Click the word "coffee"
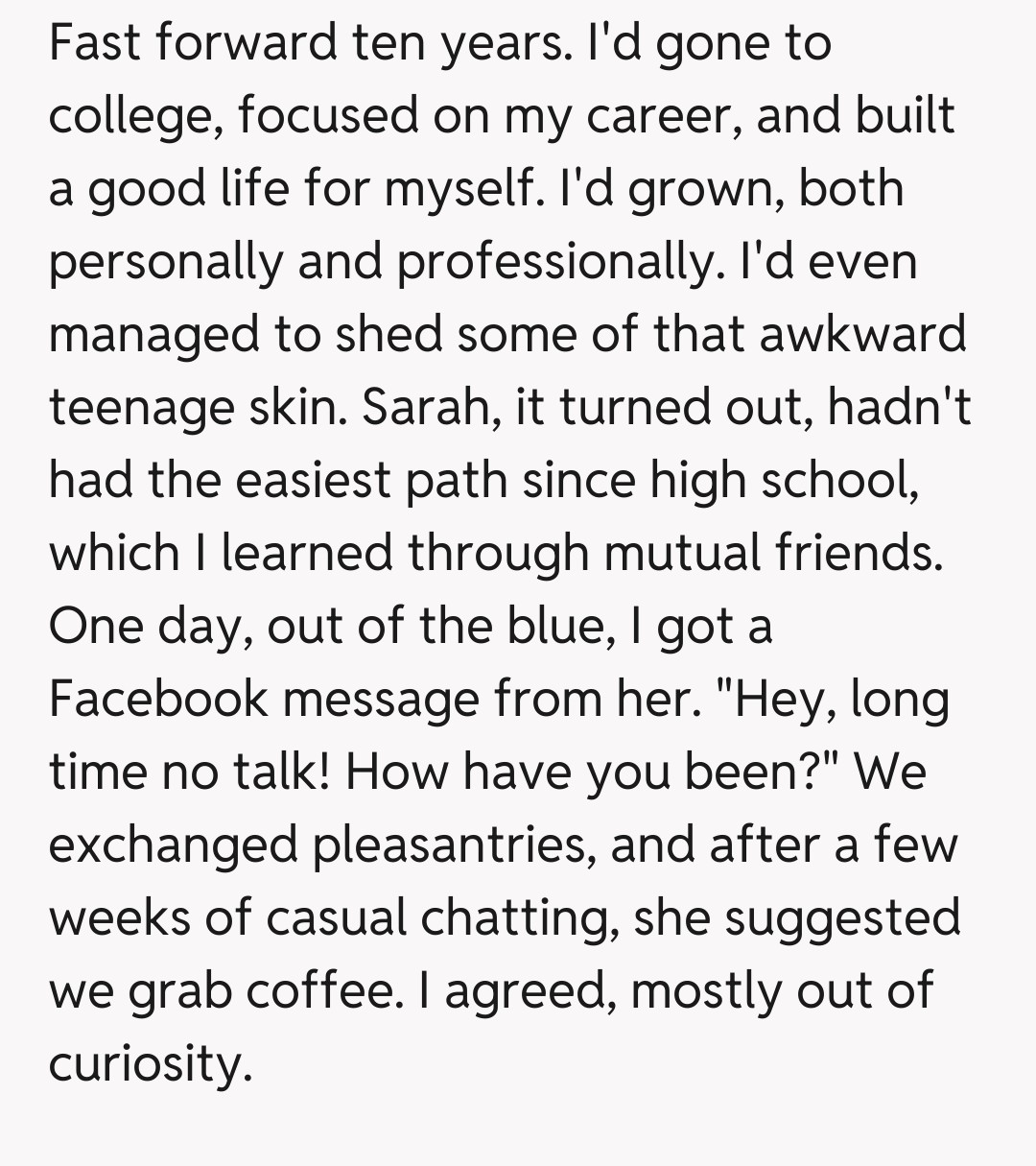 [319, 991]
